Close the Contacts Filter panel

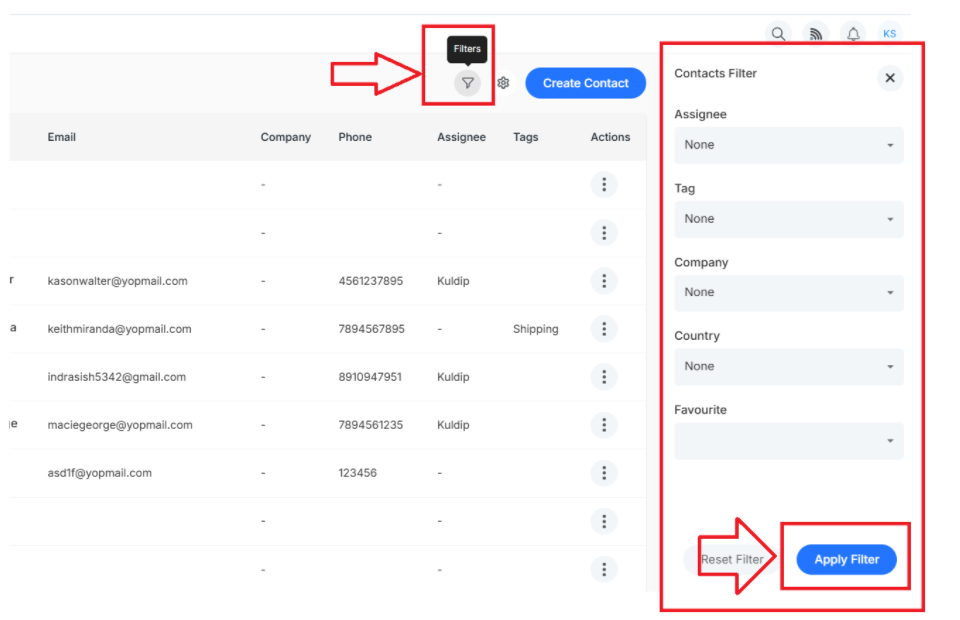coord(890,78)
